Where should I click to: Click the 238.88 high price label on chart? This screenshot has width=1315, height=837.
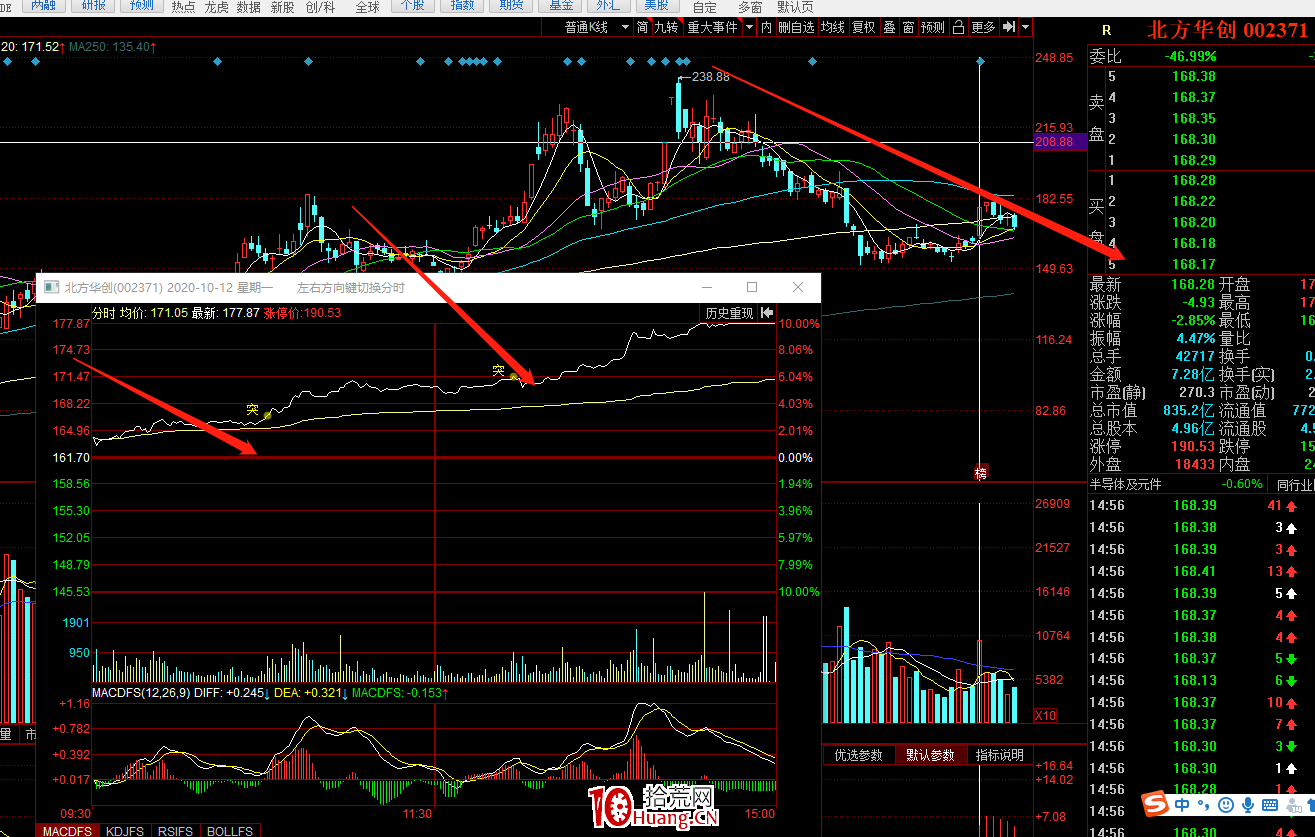coord(710,76)
